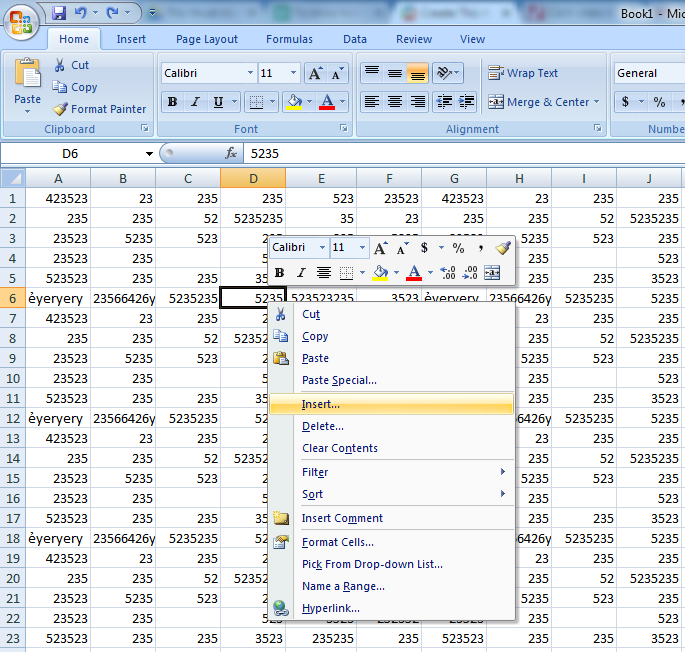685x652 pixels.
Task: Switch to the Page Layout ribbon tab
Action: [x=207, y=39]
